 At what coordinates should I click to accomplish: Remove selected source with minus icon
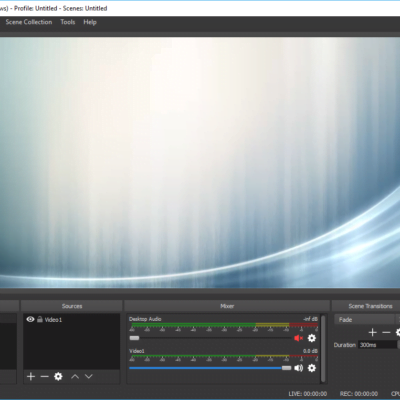(44, 376)
